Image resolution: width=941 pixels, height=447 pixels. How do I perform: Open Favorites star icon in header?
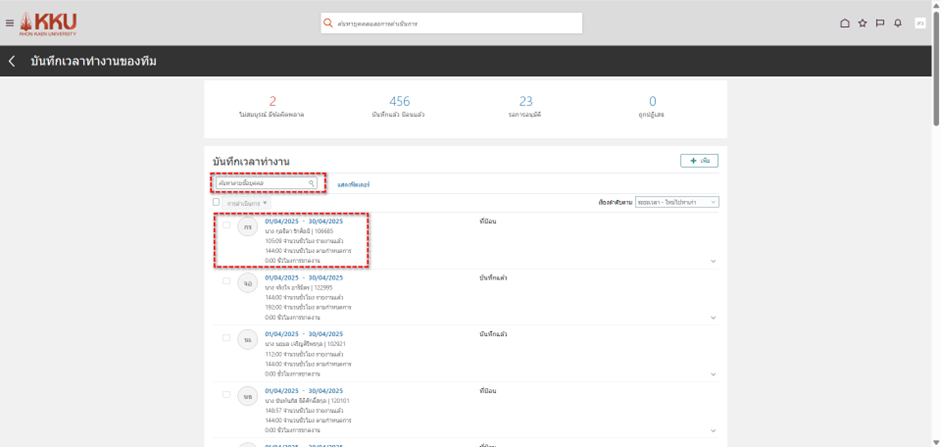pyautogui.click(x=863, y=23)
